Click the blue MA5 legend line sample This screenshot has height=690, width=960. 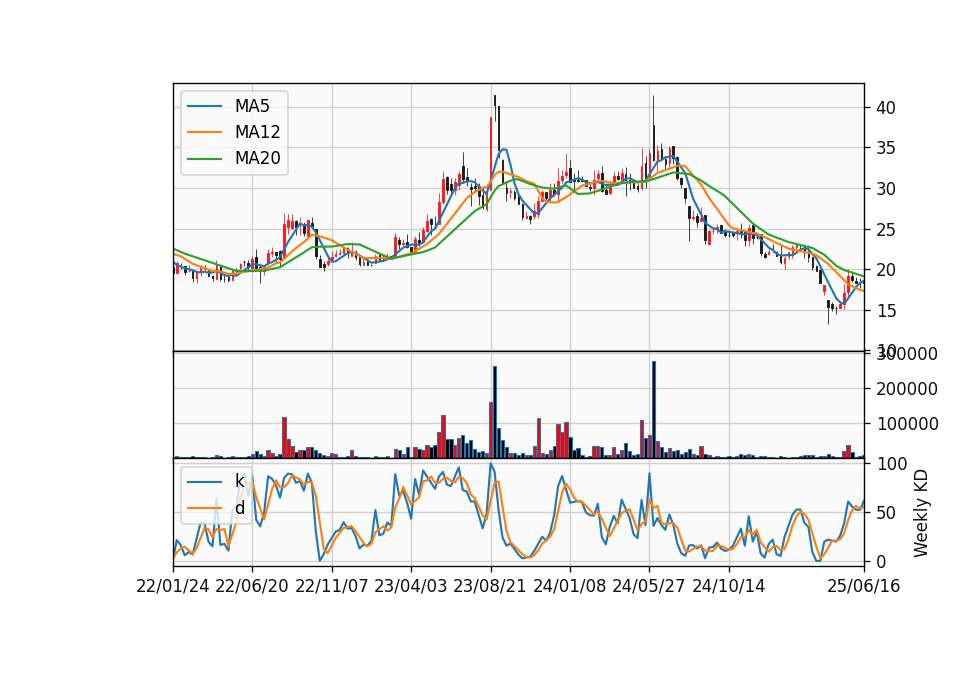pos(204,106)
